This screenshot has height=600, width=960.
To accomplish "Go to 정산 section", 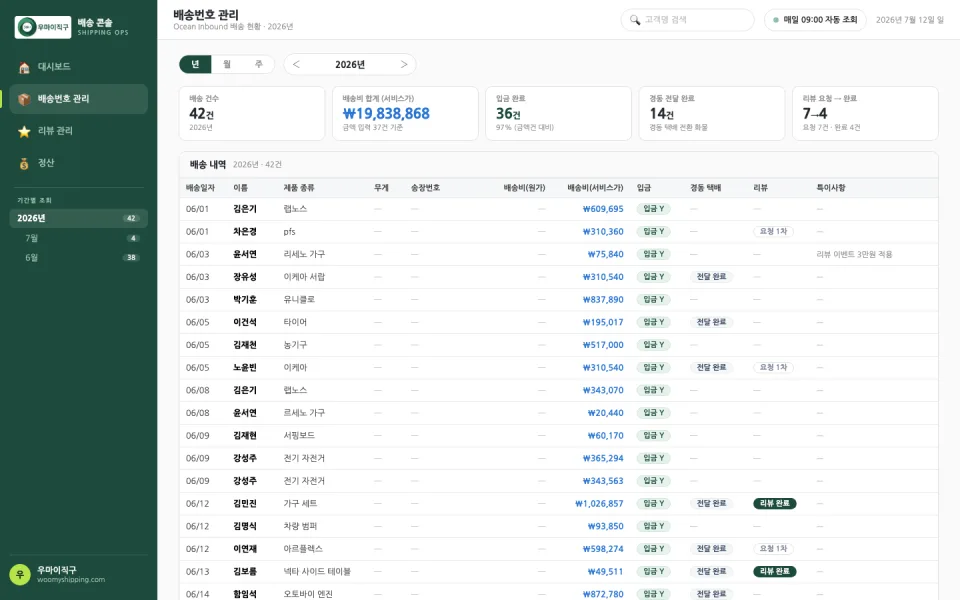I will pyautogui.click(x=78, y=163).
